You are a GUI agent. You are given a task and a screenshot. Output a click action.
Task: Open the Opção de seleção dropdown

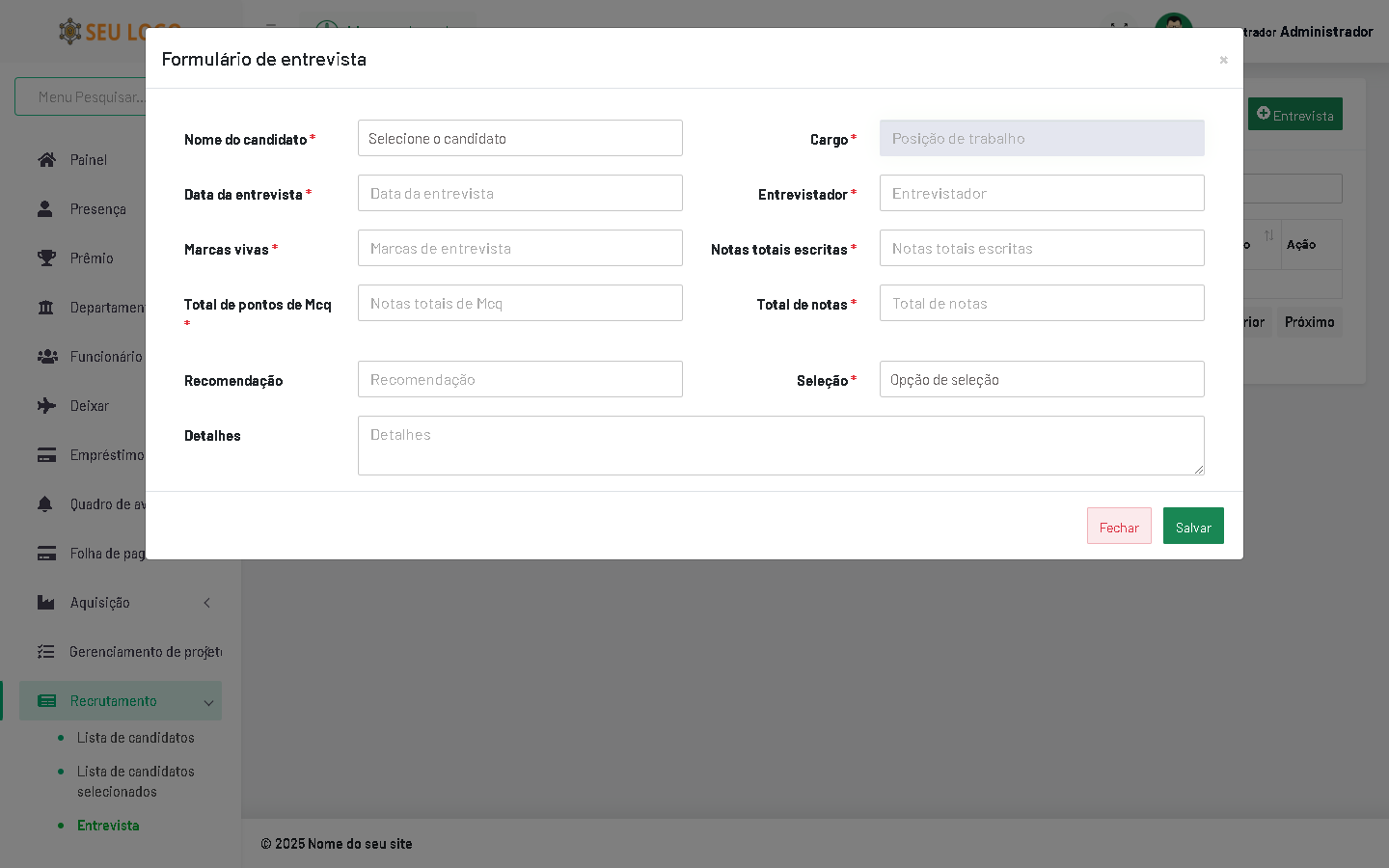click(1042, 380)
